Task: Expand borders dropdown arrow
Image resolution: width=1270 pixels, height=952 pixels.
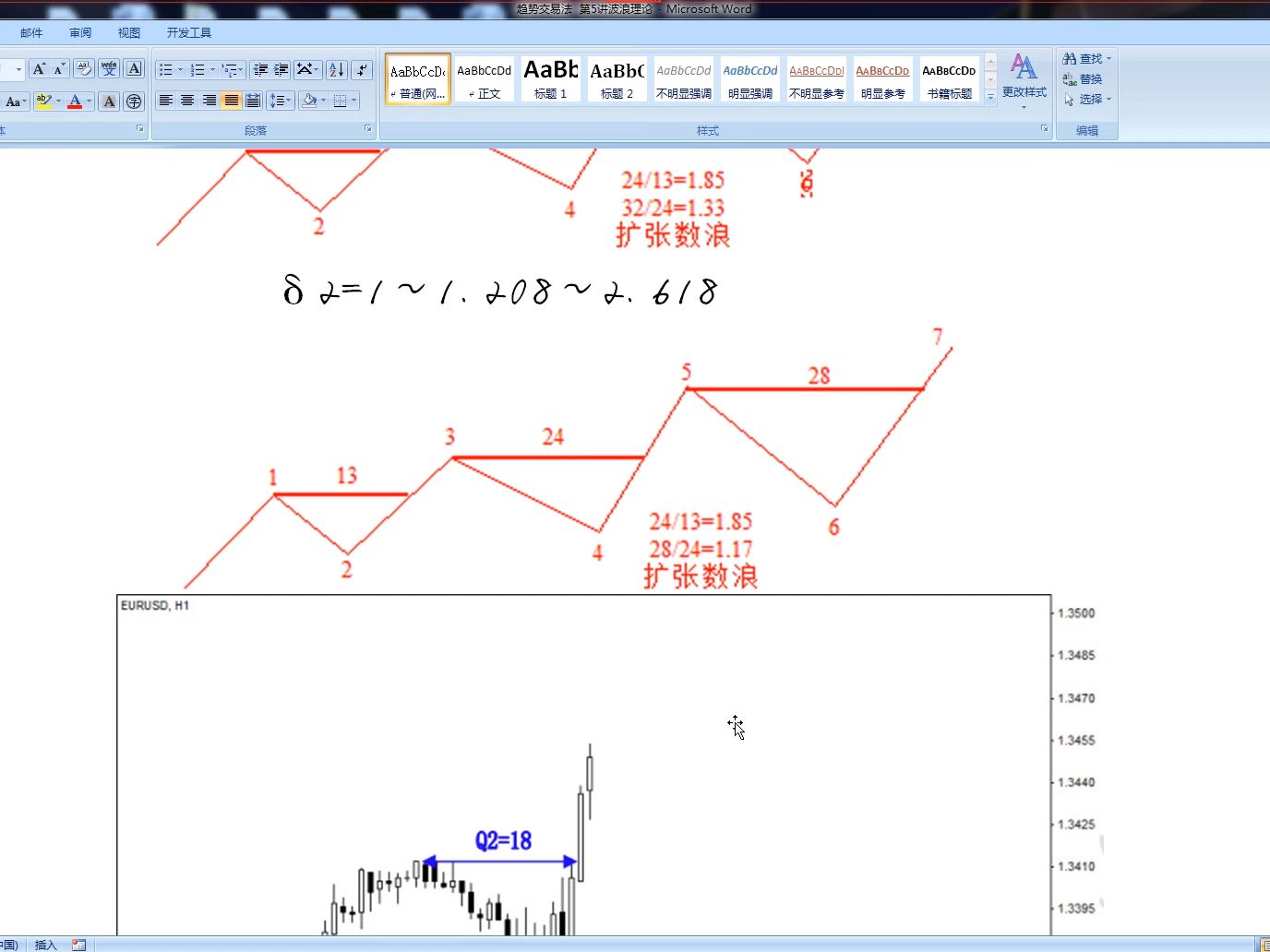Action: point(354,101)
